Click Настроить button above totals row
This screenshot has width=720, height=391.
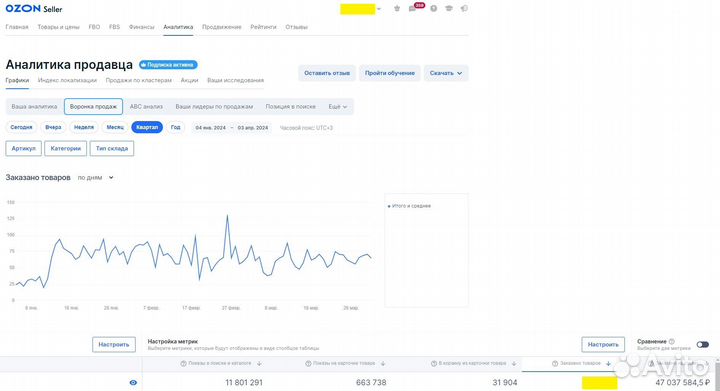coord(114,345)
